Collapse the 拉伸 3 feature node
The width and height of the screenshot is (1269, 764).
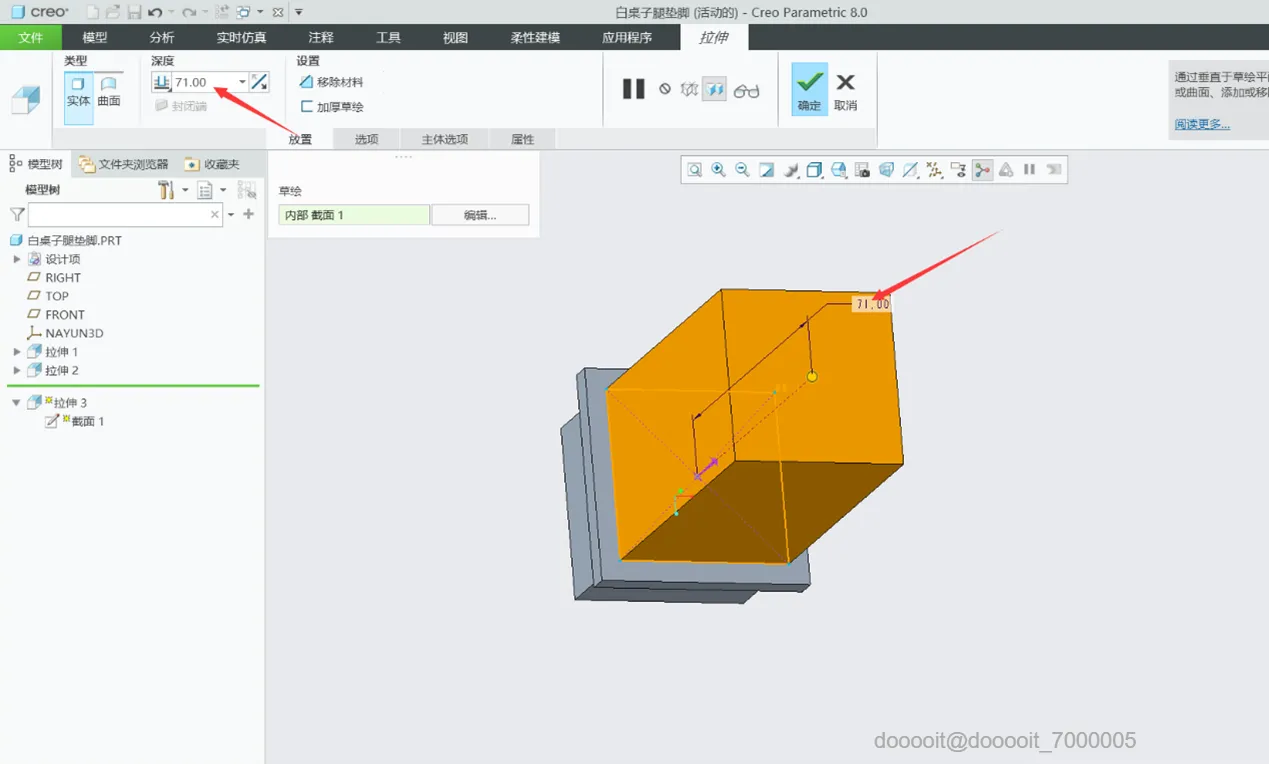(17, 402)
